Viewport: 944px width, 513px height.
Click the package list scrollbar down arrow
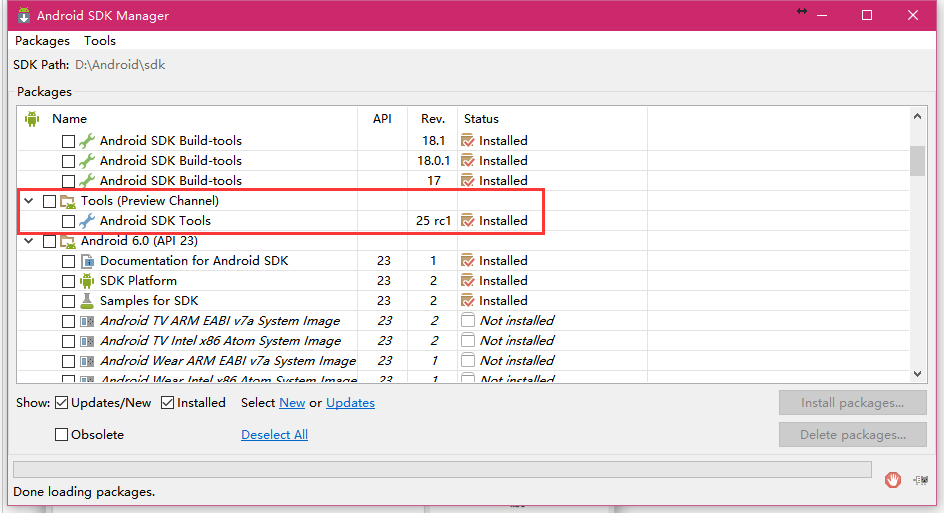point(918,374)
